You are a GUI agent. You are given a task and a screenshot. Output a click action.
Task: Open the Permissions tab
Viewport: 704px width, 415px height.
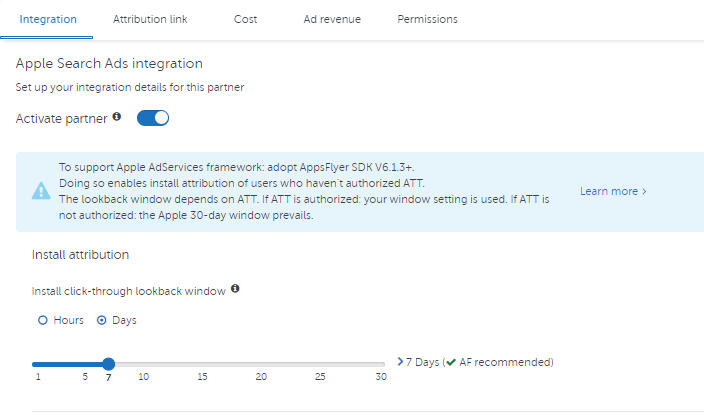427,19
